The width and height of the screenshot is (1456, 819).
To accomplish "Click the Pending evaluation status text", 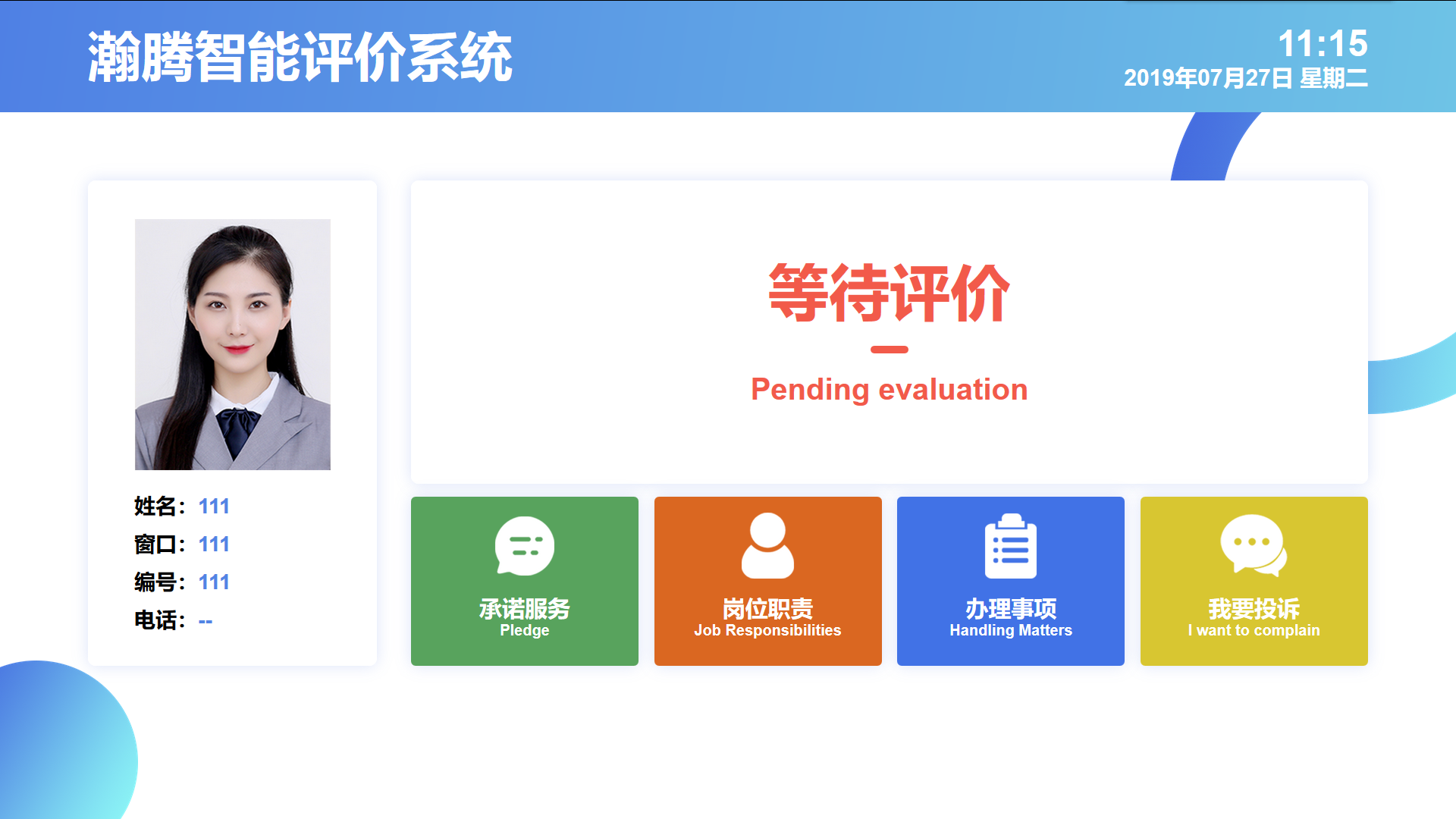I will tap(890, 390).
